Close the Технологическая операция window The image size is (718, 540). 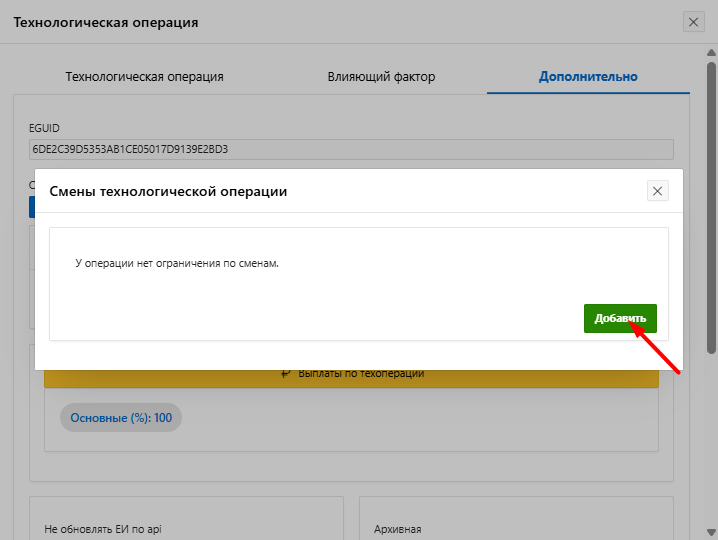(x=694, y=22)
